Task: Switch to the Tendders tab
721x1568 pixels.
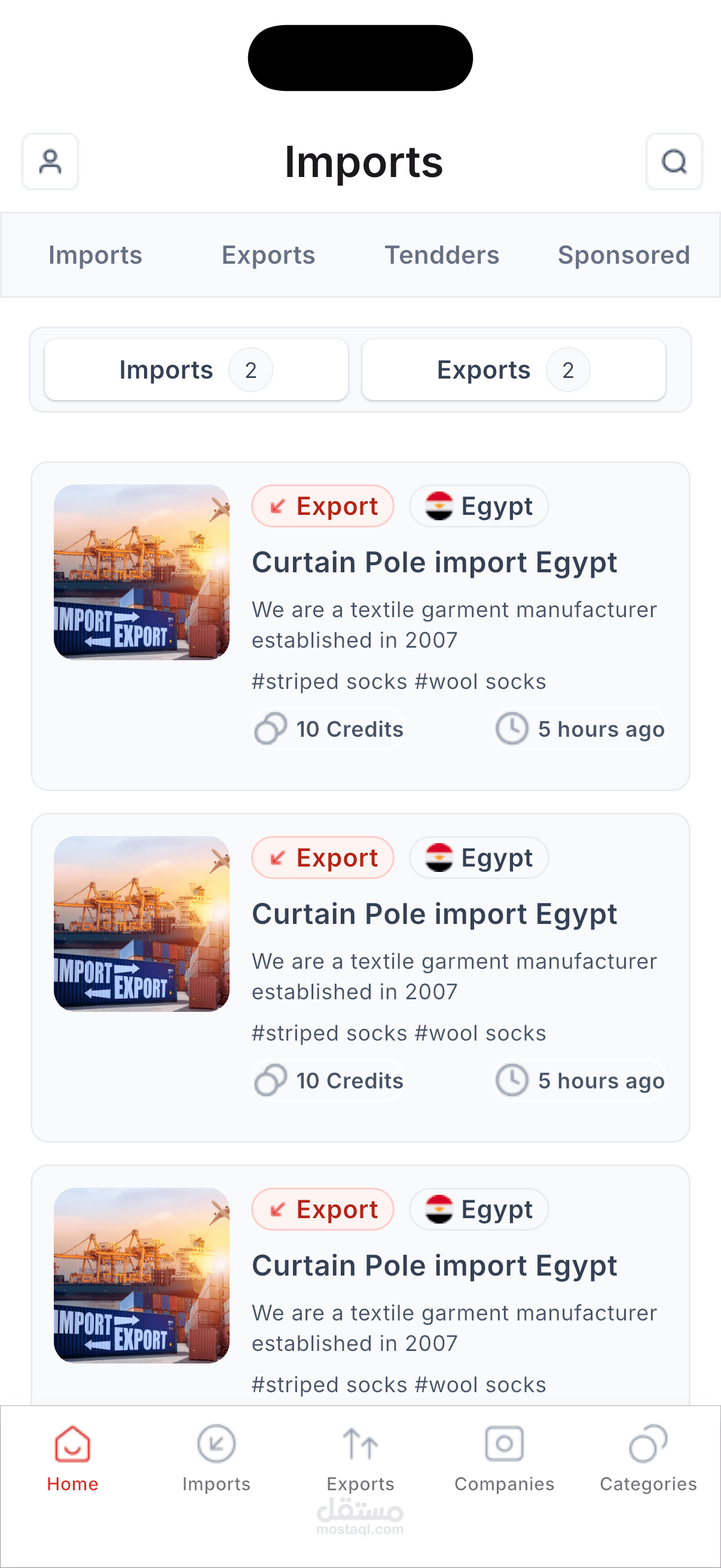Action: [x=442, y=255]
